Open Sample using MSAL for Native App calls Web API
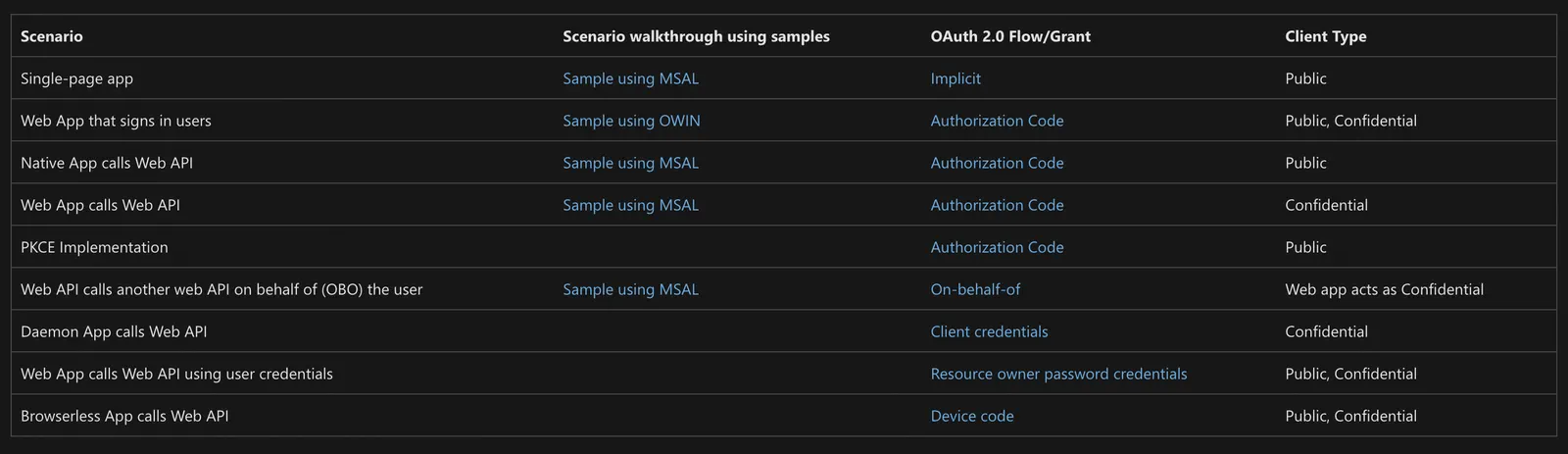 (630, 163)
